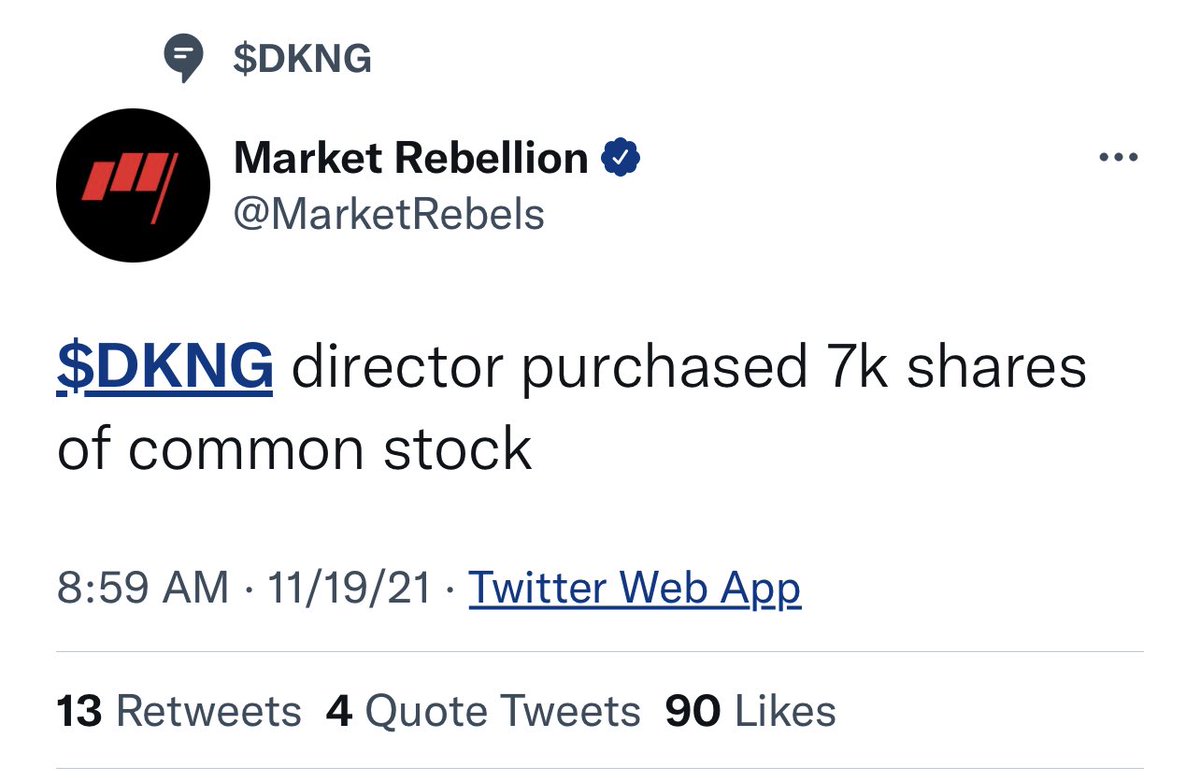
Task: Click the 'of common stock' tweet line
Action: (294, 449)
